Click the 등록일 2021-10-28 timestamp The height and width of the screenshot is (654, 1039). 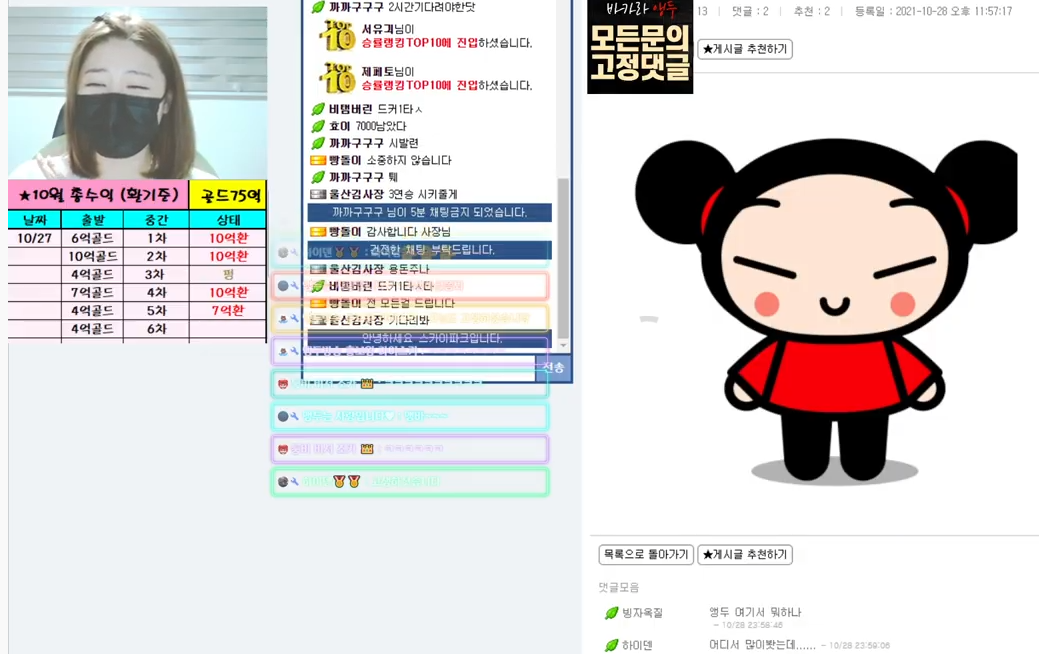[934, 11]
